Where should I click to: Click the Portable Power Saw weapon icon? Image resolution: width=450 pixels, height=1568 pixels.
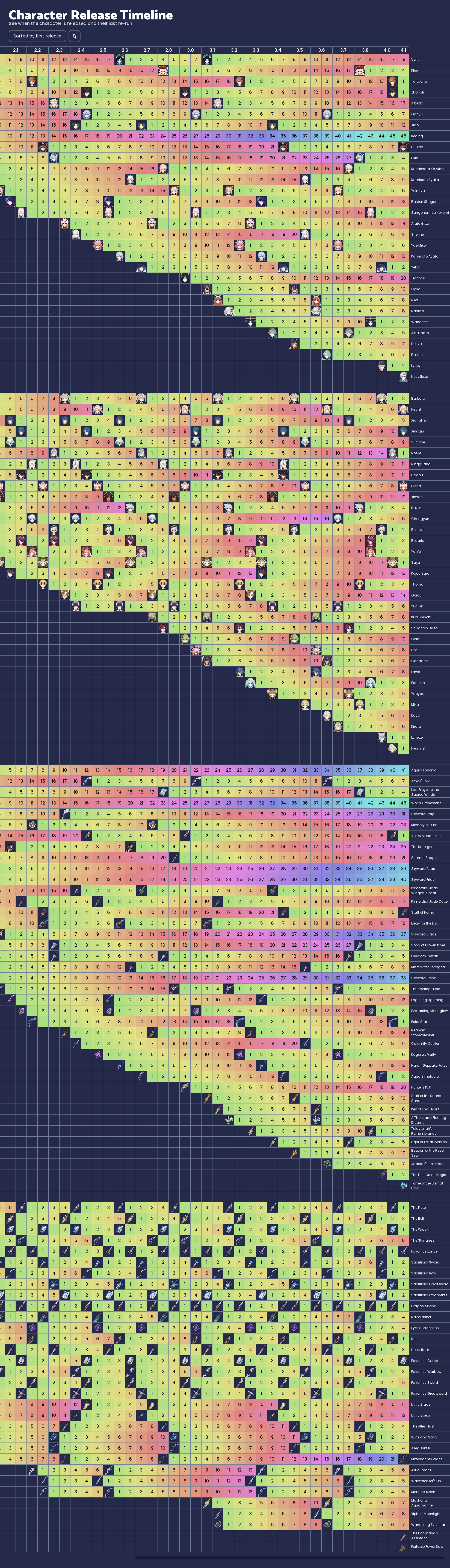[x=403, y=1546]
